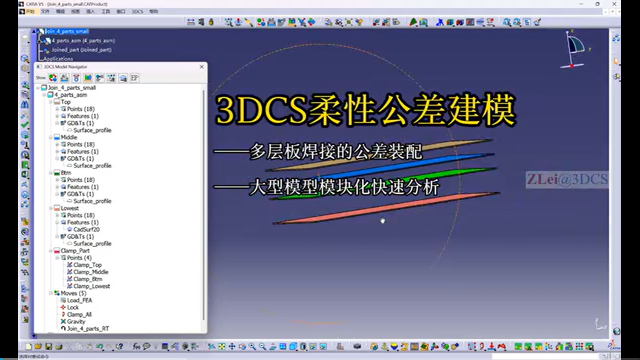640x360 pixels.
Task: Select CadSurf20 feature under Lowest
Action: [87, 229]
